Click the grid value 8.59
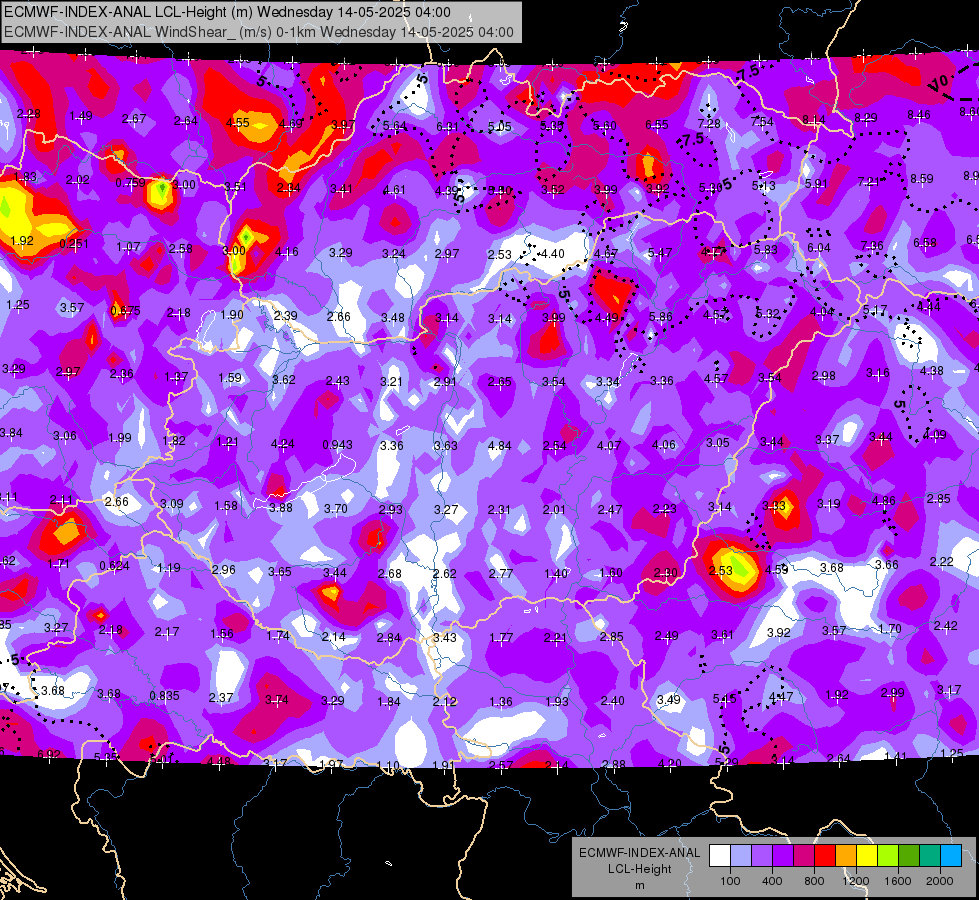Viewport: 979px width, 900px height. click(x=922, y=179)
